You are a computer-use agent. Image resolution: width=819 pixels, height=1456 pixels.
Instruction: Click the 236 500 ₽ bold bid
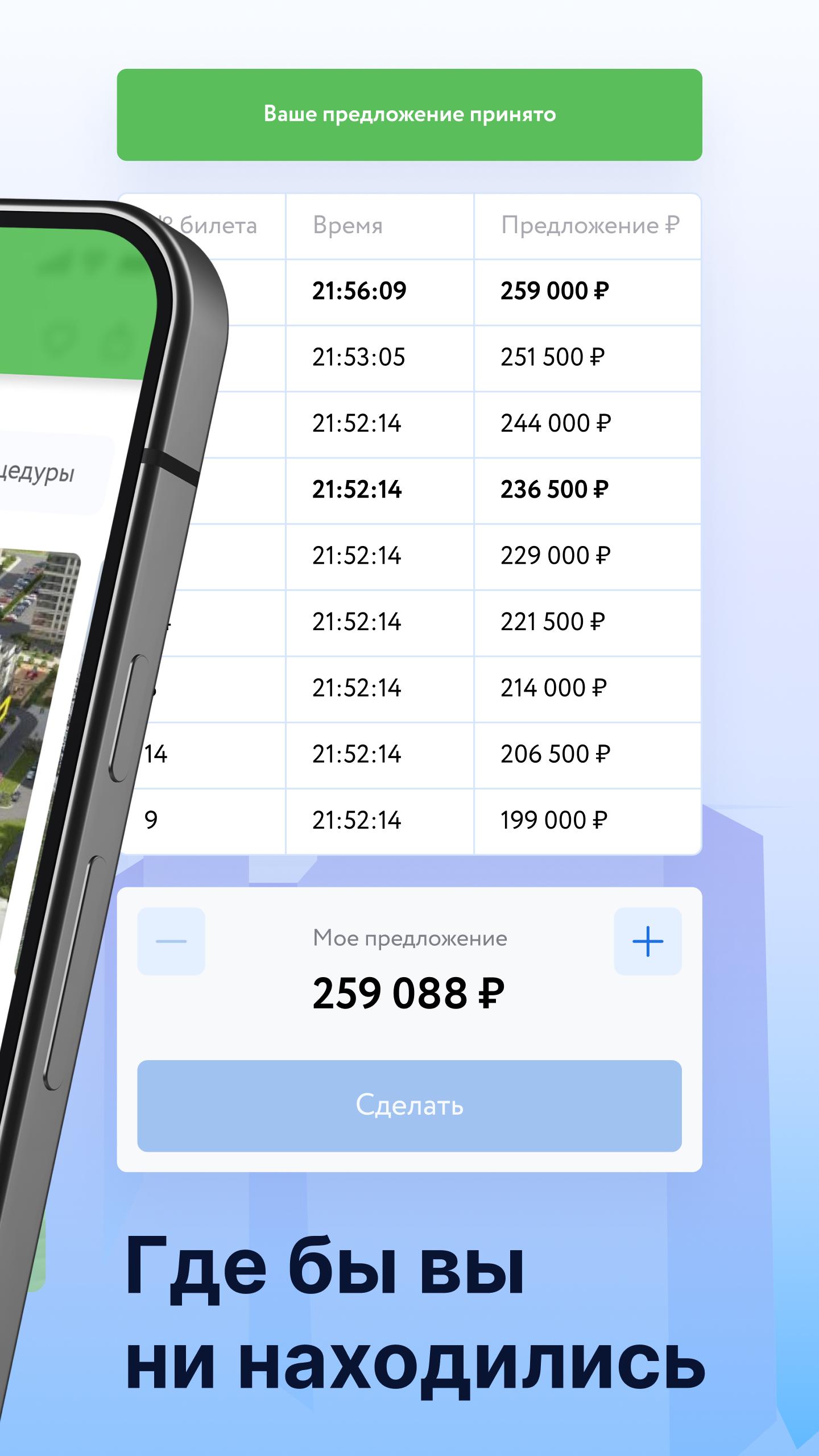pos(555,490)
